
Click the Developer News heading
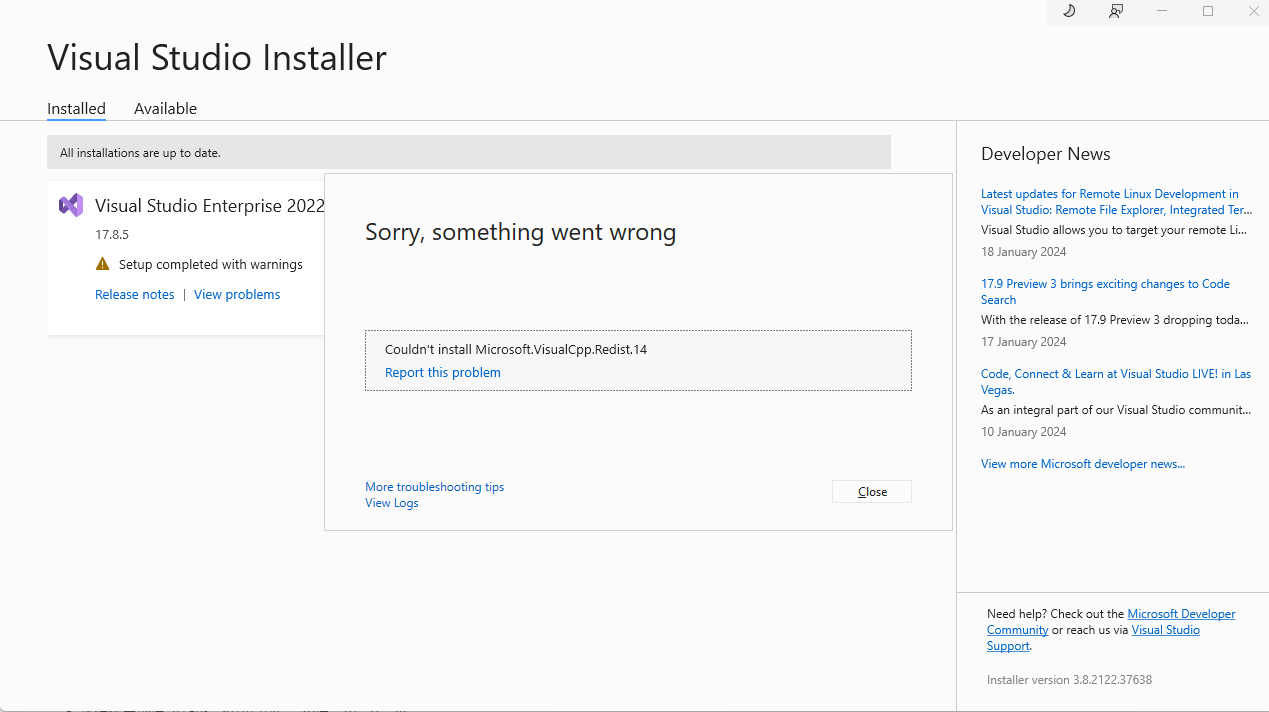(1045, 154)
